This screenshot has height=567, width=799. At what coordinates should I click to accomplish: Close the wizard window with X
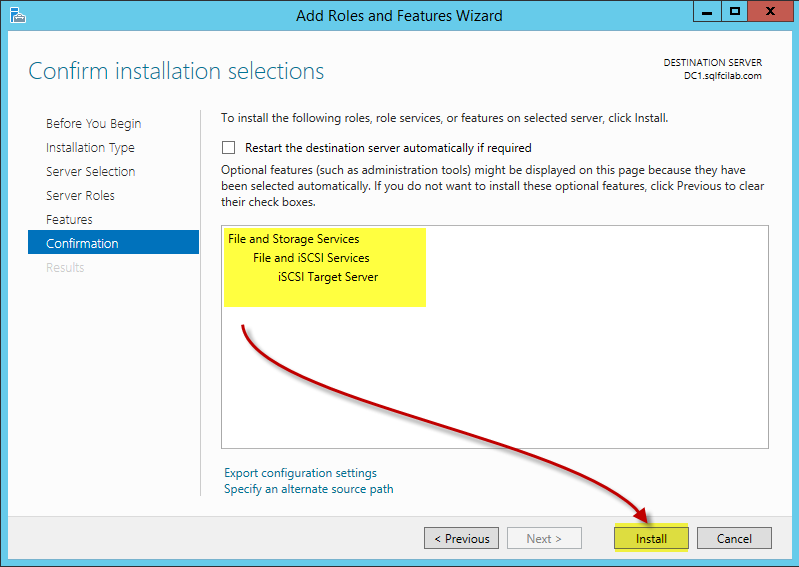tap(770, 12)
